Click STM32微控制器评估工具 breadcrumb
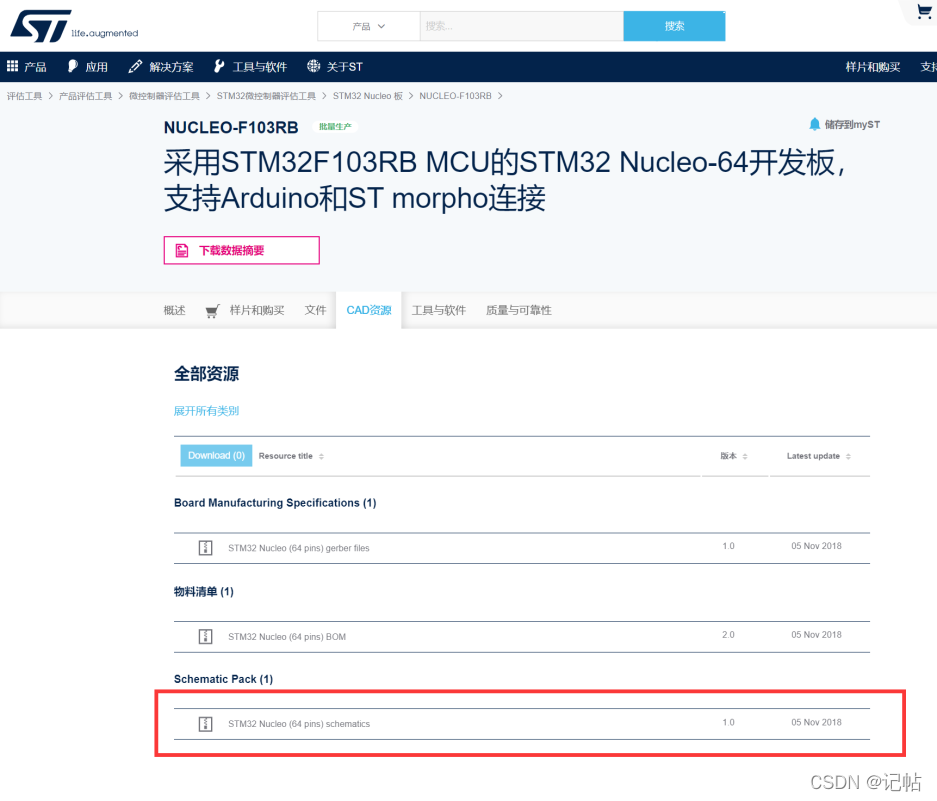Screen dimensions: 937x801 coord(266,96)
